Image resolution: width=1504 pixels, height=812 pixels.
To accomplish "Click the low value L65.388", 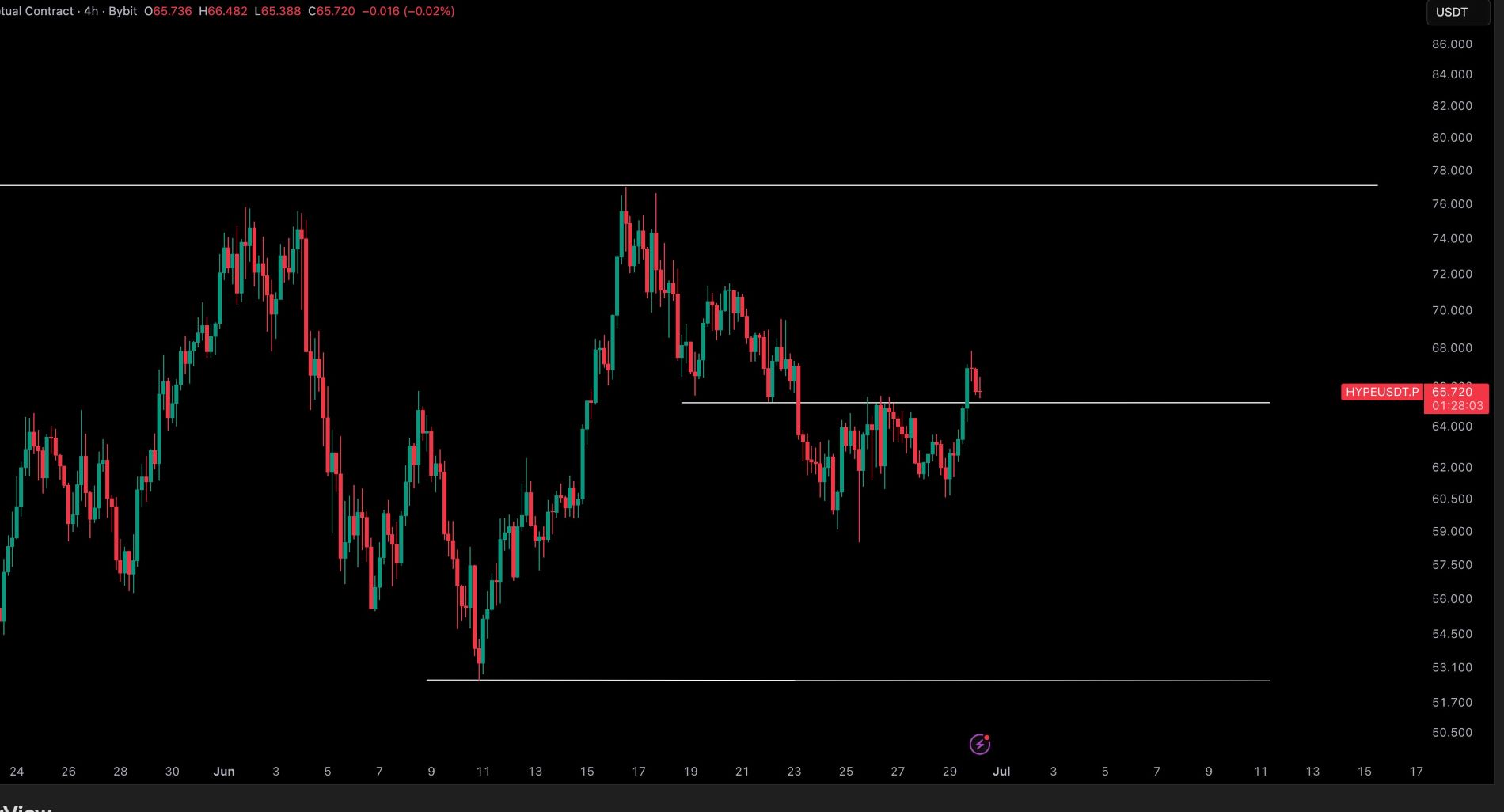I will tap(278, 12).
